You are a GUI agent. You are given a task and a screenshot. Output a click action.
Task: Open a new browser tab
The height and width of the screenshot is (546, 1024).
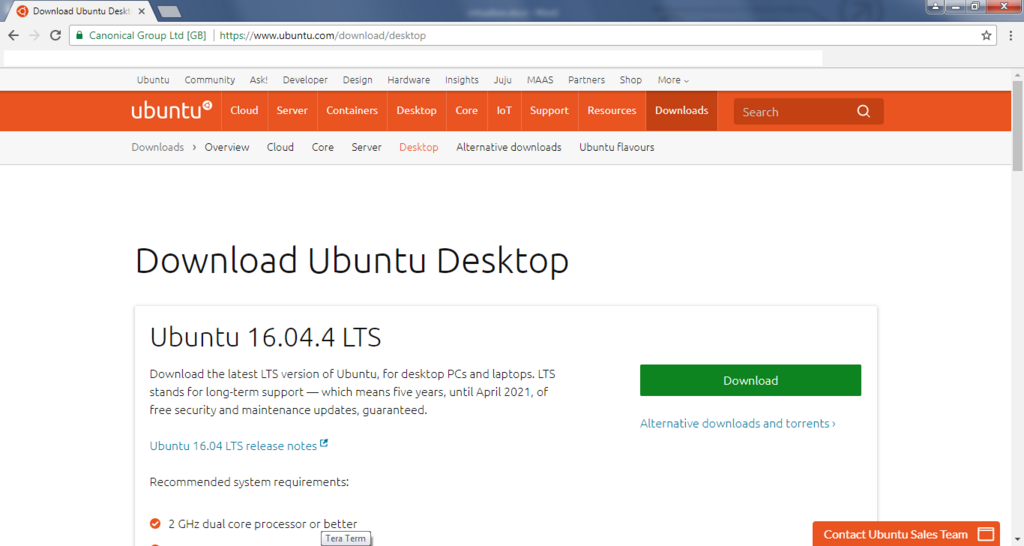169,11
